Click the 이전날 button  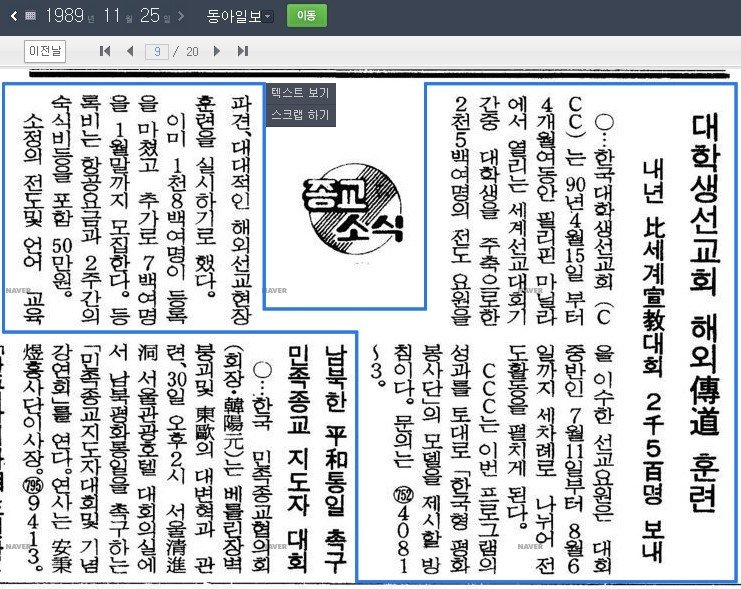click(45, 51)
